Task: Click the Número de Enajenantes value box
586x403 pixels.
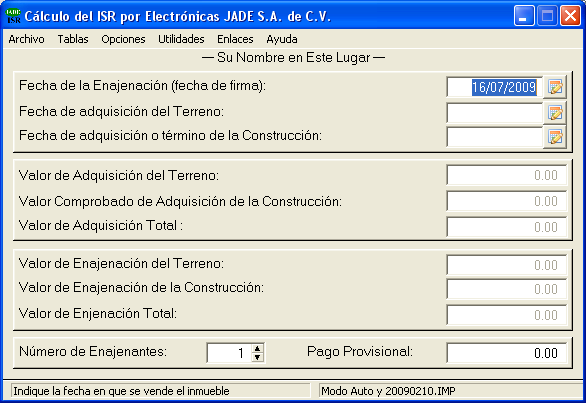Action: click(229, 353)
